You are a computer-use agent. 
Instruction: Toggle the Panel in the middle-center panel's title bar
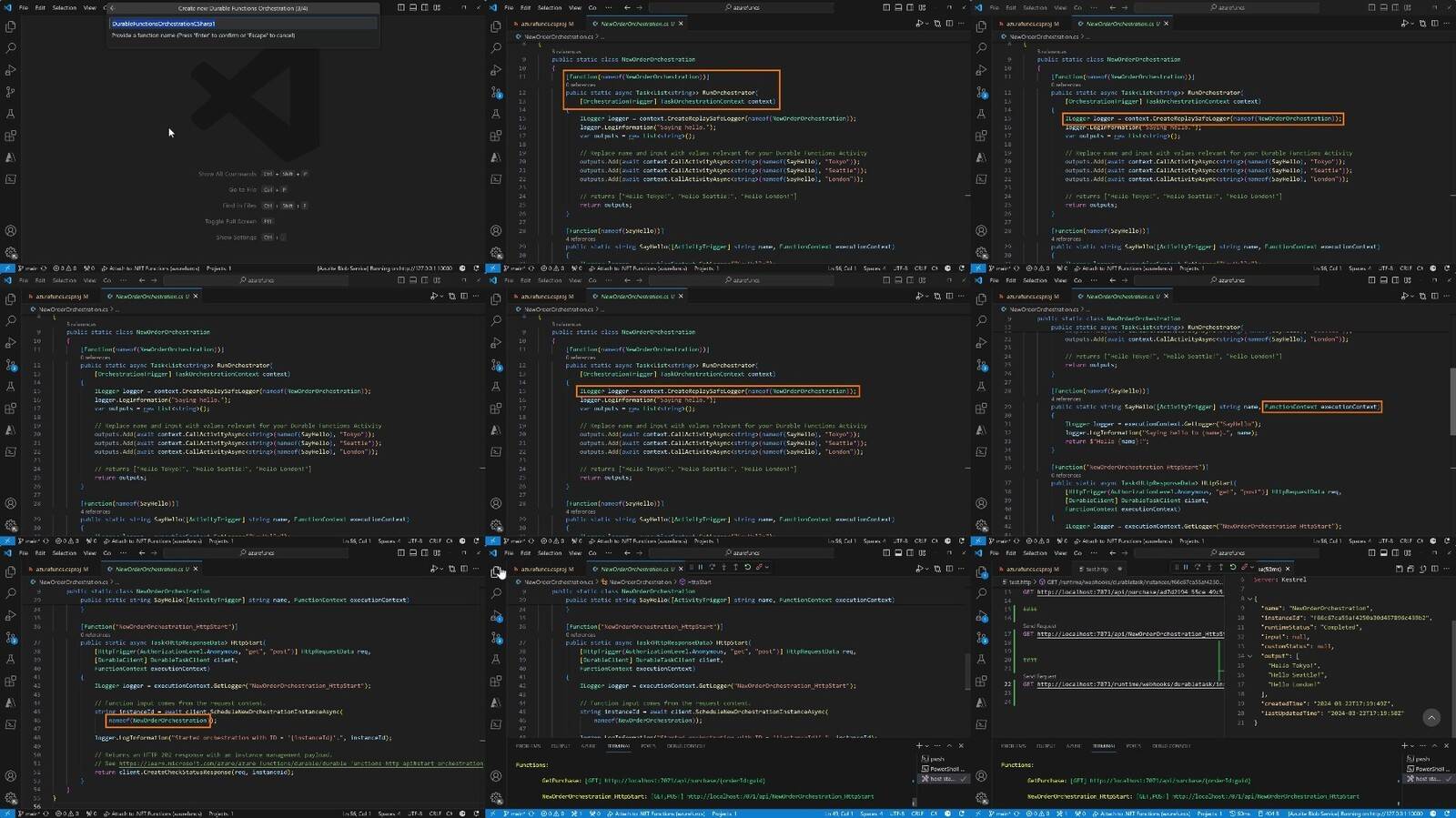pos(898,280)
